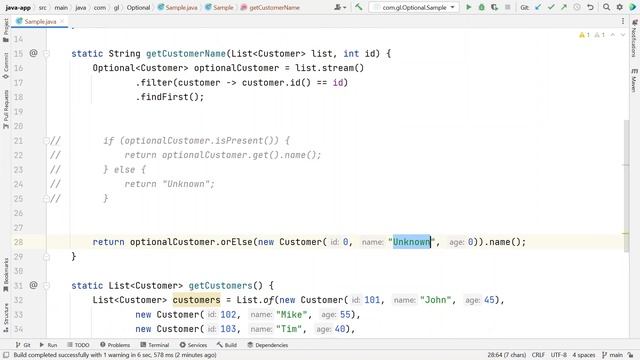Collapse the getCustomers method fold on line 31
Viewport: 640px width, 360px height.
pos(46,285)
